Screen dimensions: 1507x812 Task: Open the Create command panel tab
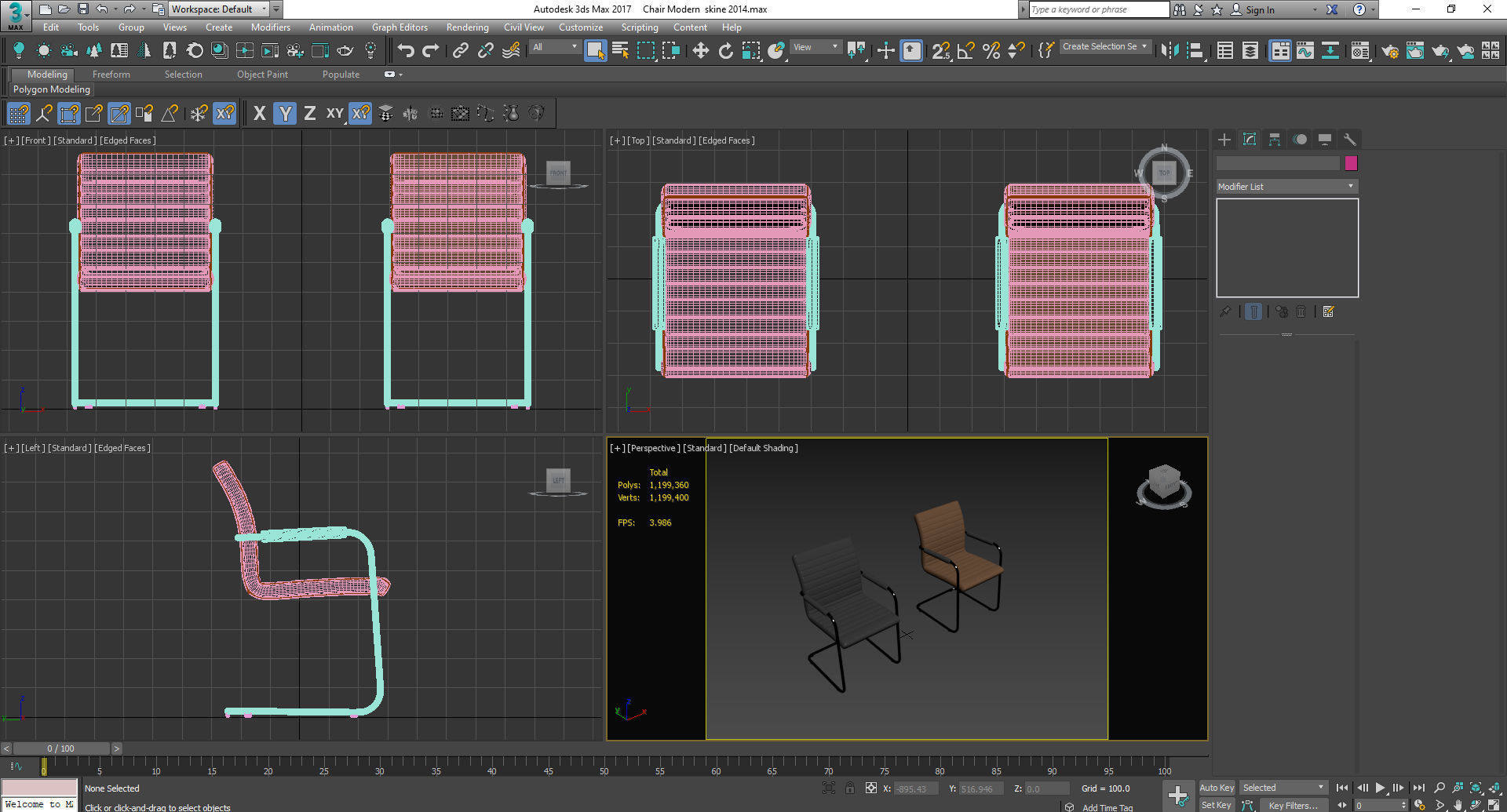click(x=1224, y=140)
